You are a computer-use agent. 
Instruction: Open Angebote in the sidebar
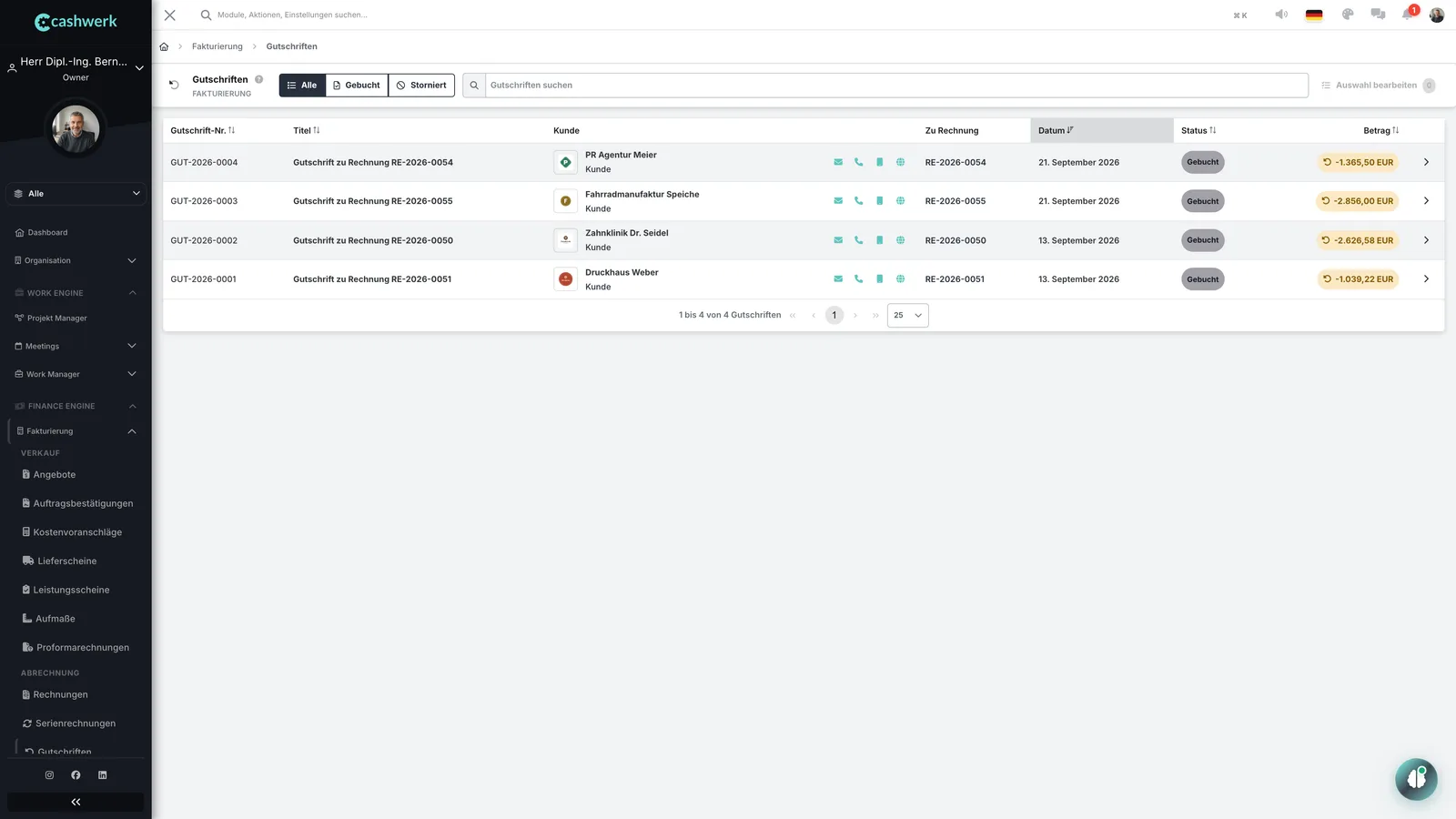point(55,475)
